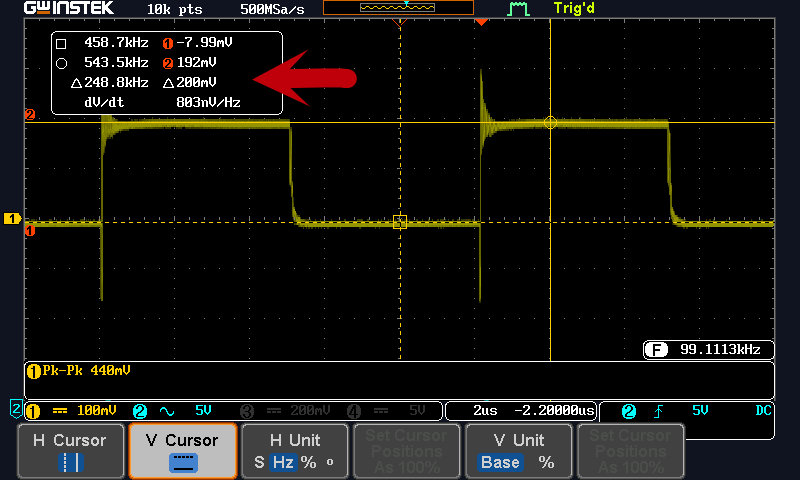Click the acquisition mode waveform icon

(518, 8)
